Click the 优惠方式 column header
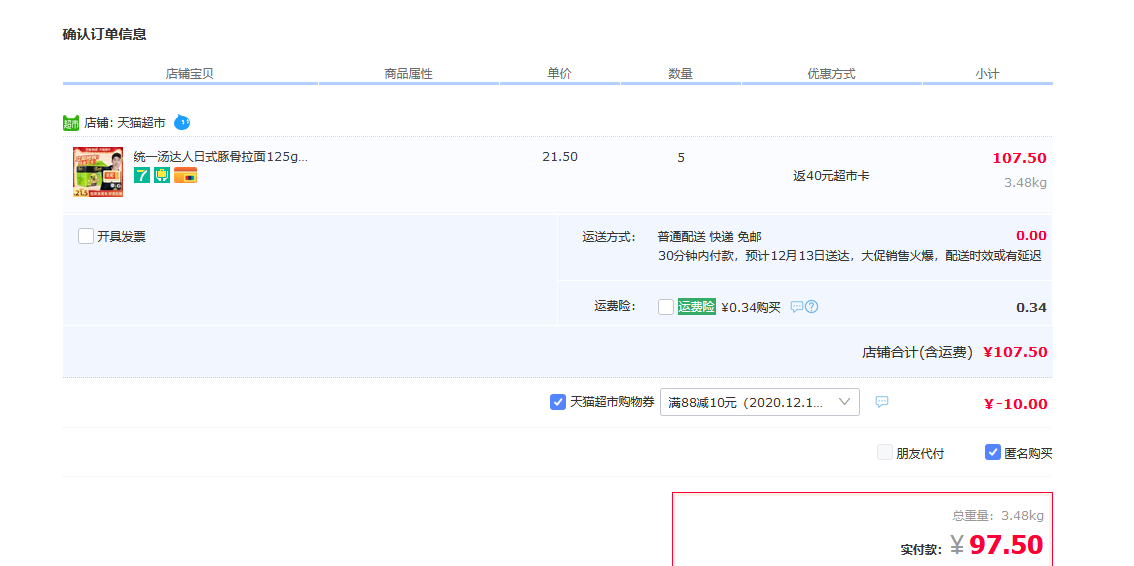1134x566 pixels. coord(832,74)
